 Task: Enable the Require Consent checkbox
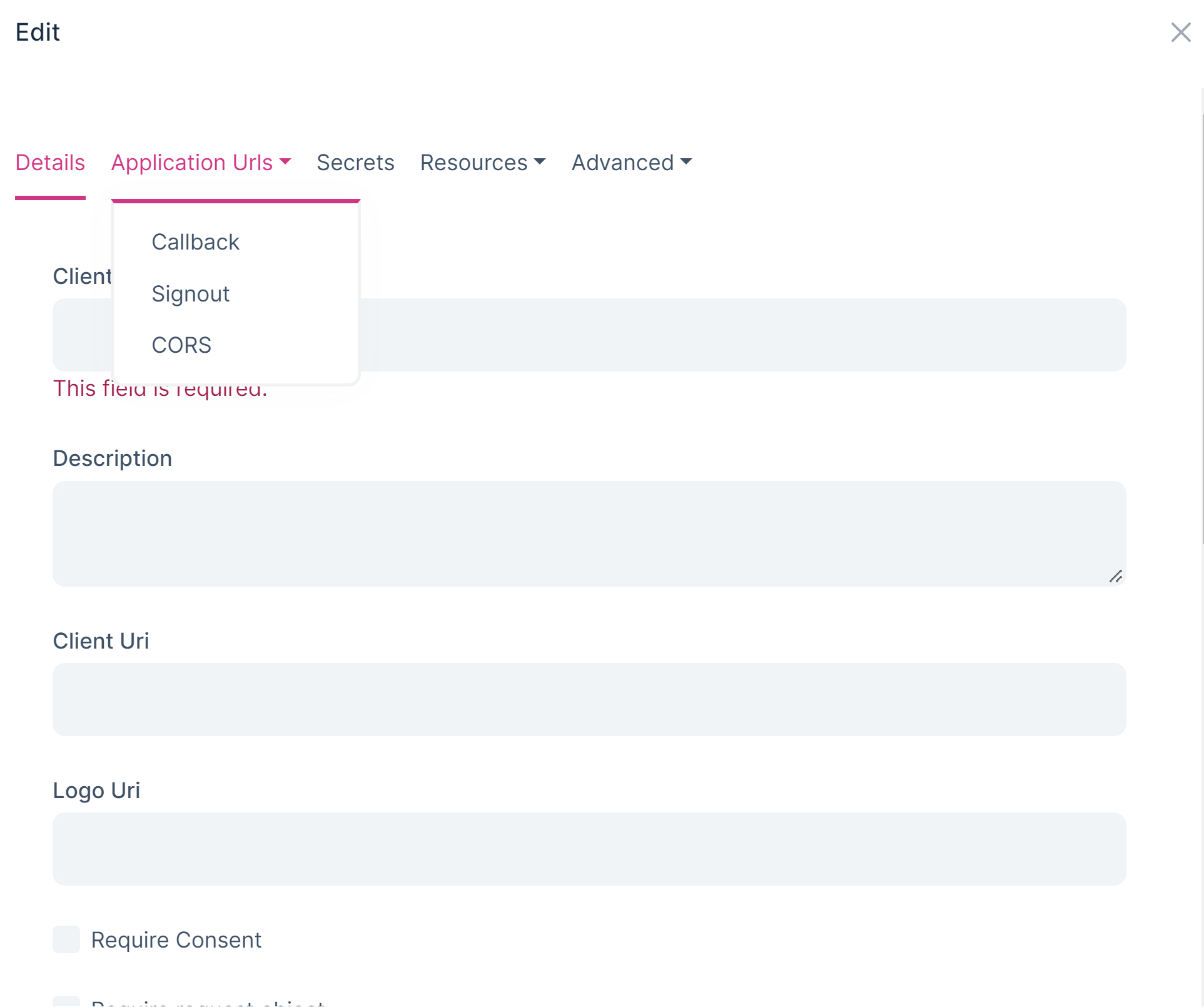click(x=66, y=939)
